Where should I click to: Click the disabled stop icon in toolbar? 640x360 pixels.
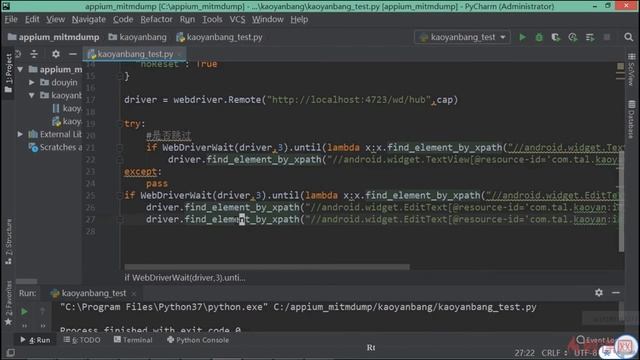coord(607,37)
